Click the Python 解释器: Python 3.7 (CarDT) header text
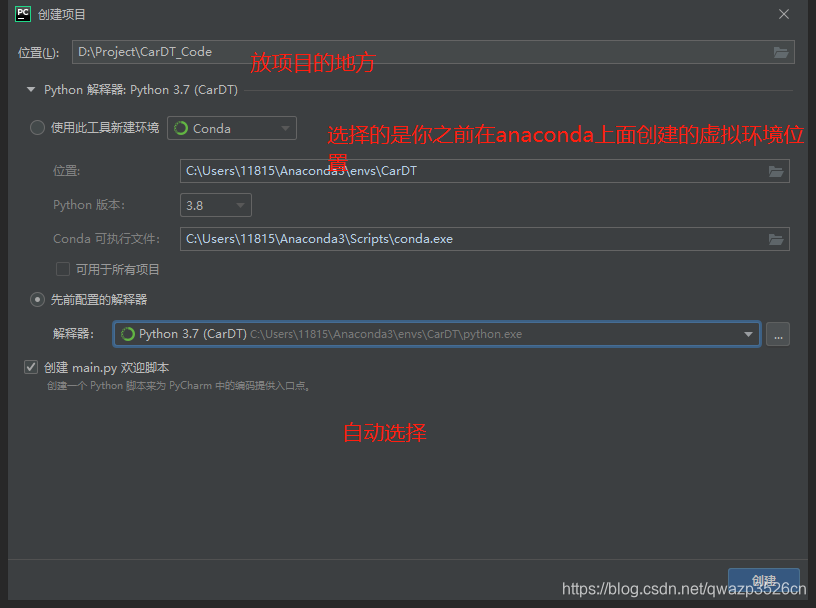 click(141, 90)
